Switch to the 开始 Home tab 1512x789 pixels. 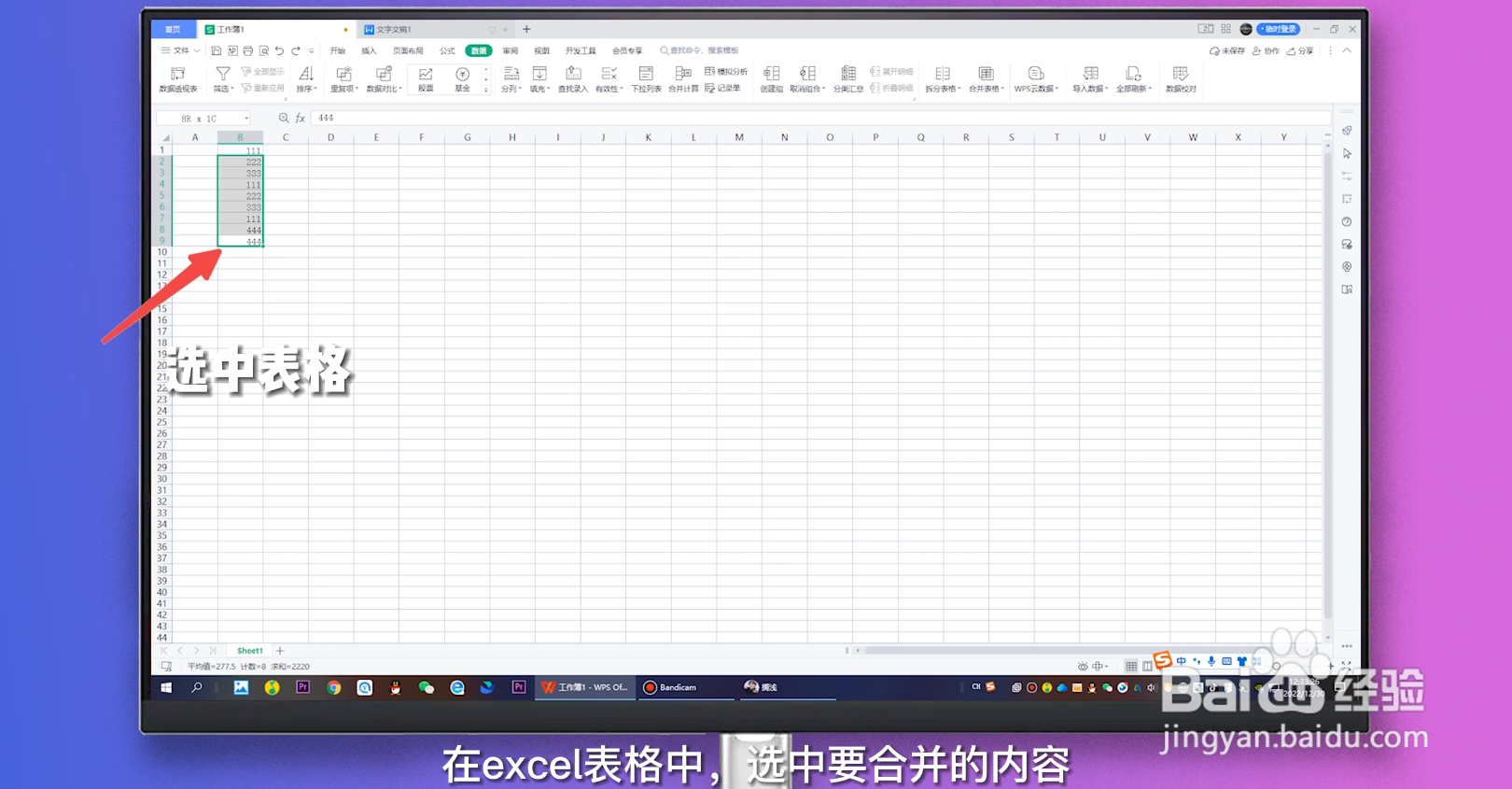tap(338, 50)
